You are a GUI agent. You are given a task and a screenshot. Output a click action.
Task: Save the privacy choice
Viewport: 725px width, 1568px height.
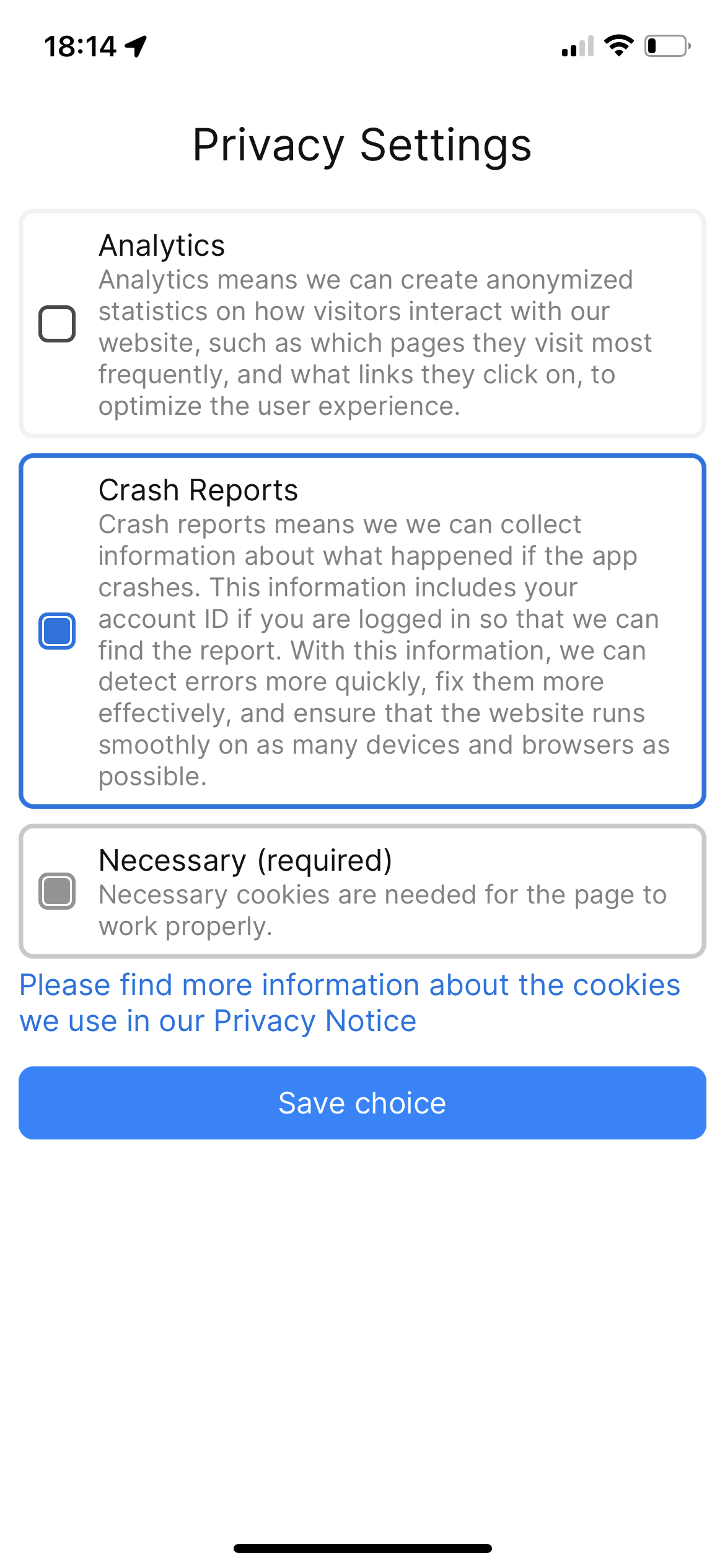(x=362, y=1103)
